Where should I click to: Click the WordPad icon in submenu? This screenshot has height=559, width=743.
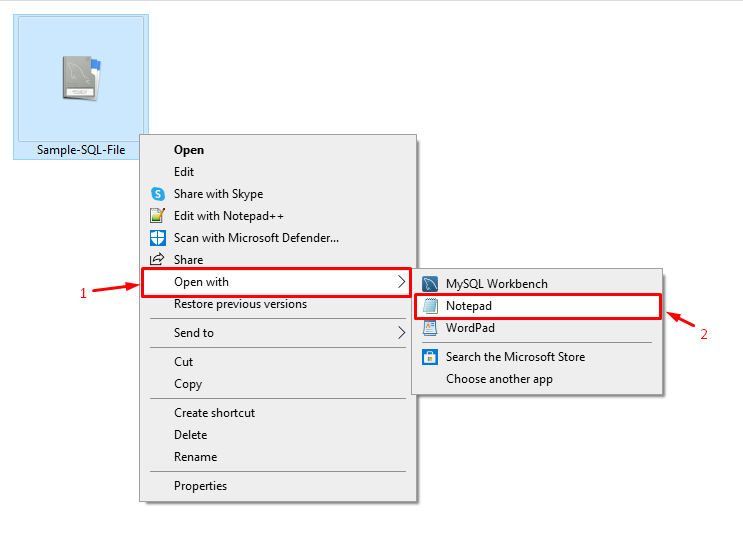tap(430, 328)
